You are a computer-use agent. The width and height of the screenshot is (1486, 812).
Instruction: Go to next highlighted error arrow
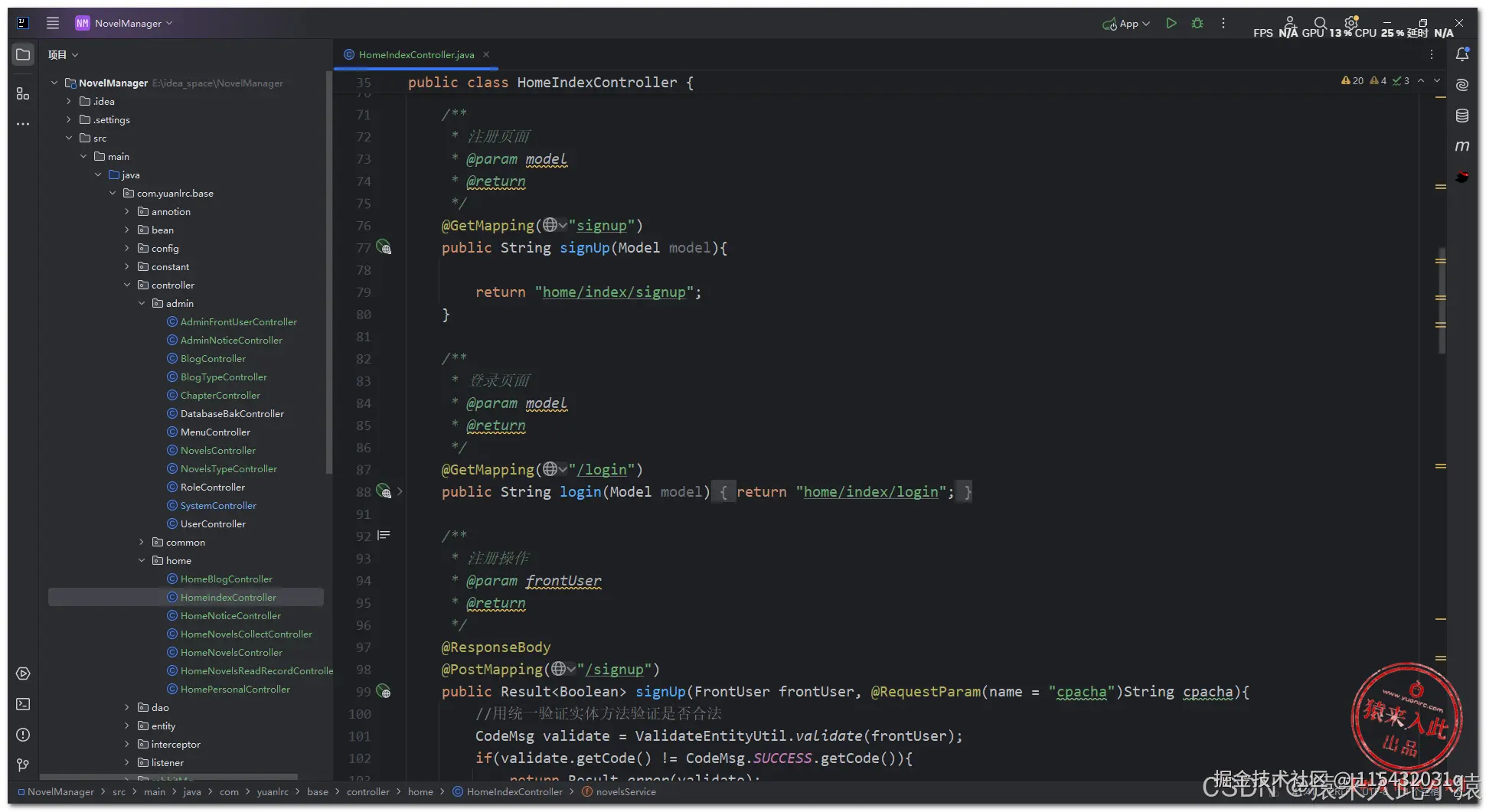[x=1437, y=80]
